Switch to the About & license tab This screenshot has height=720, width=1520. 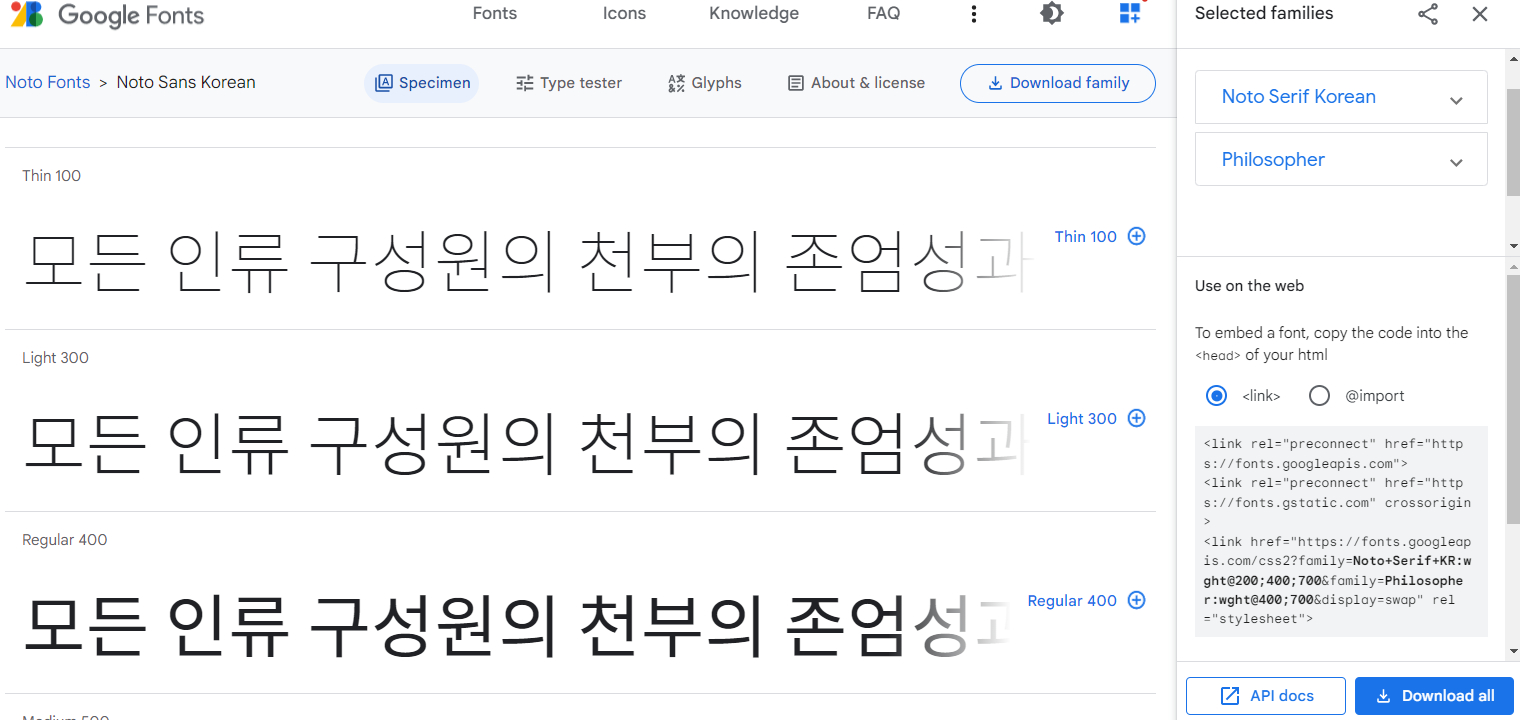tap(856, 83)
